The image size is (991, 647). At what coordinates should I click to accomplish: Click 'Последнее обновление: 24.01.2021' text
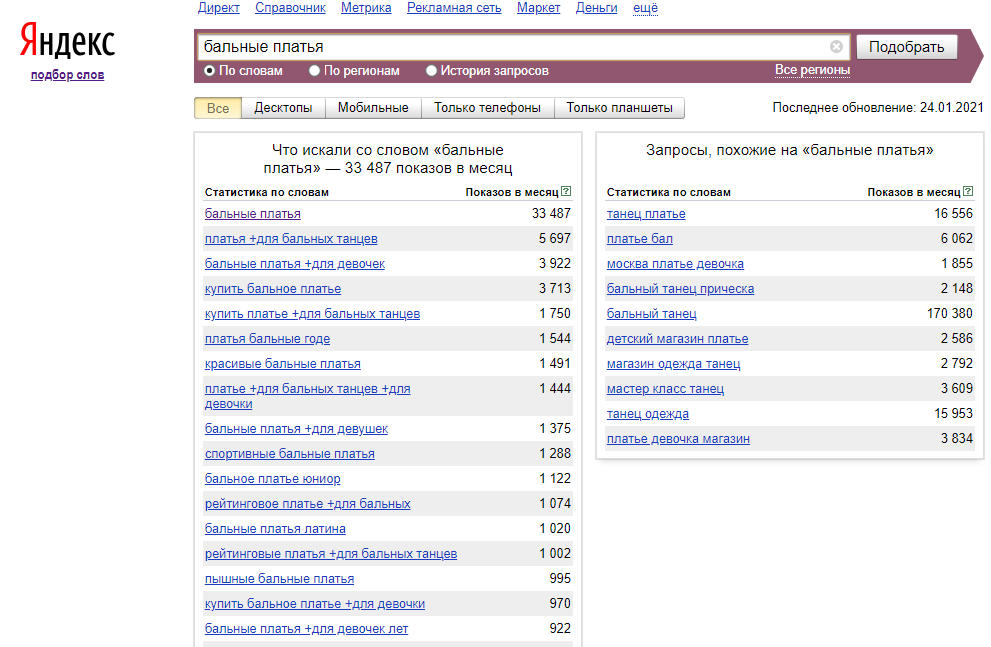878,107
